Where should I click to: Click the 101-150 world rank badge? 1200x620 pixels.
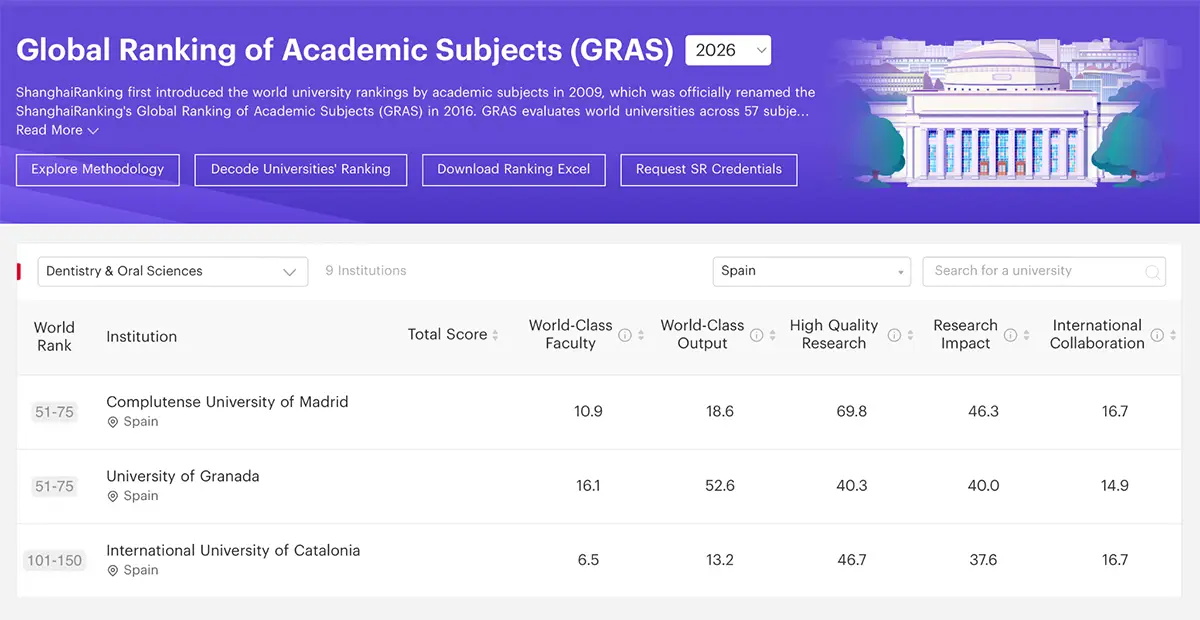(x=54, y=560)
